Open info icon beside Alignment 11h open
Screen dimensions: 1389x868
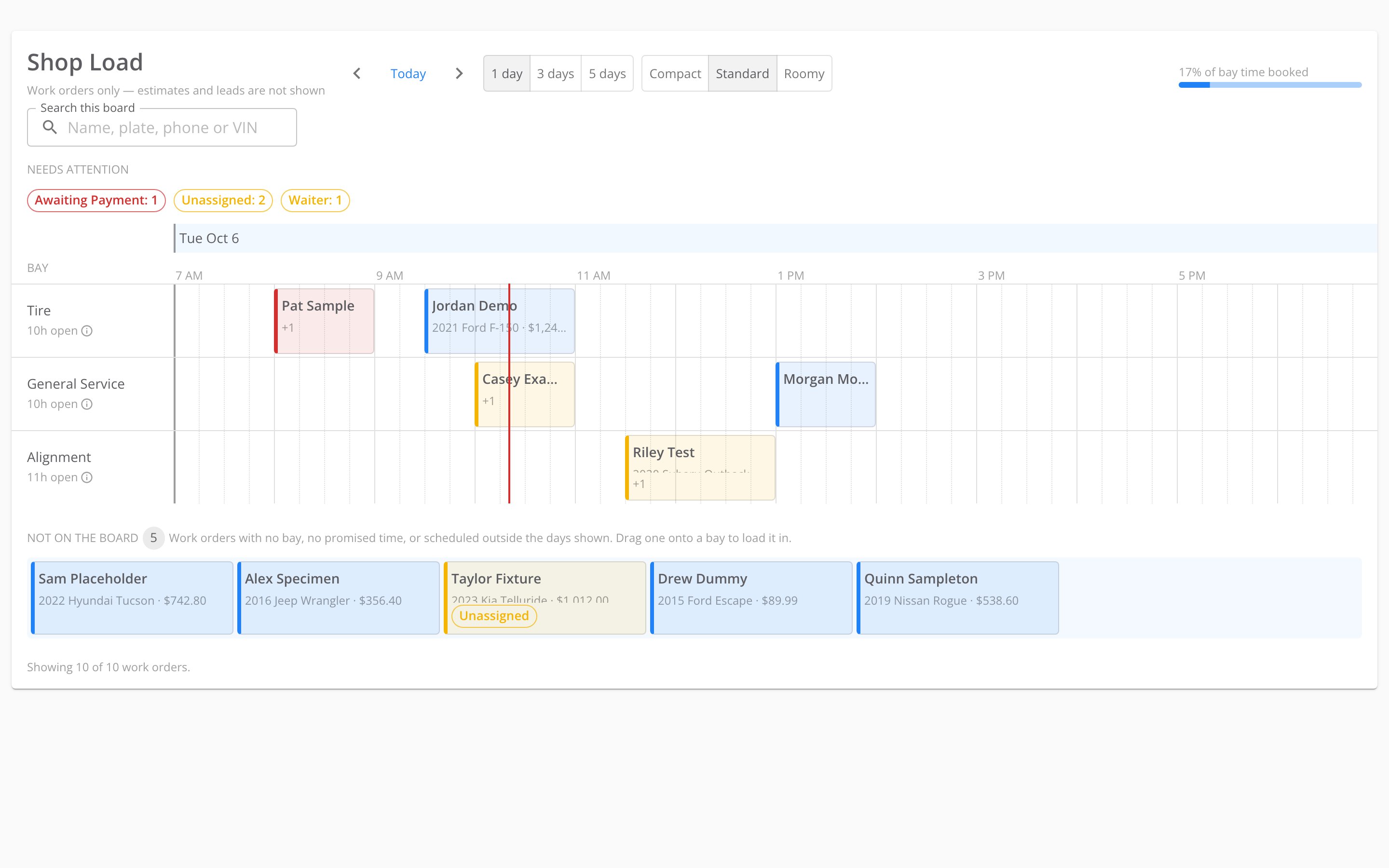87,477
